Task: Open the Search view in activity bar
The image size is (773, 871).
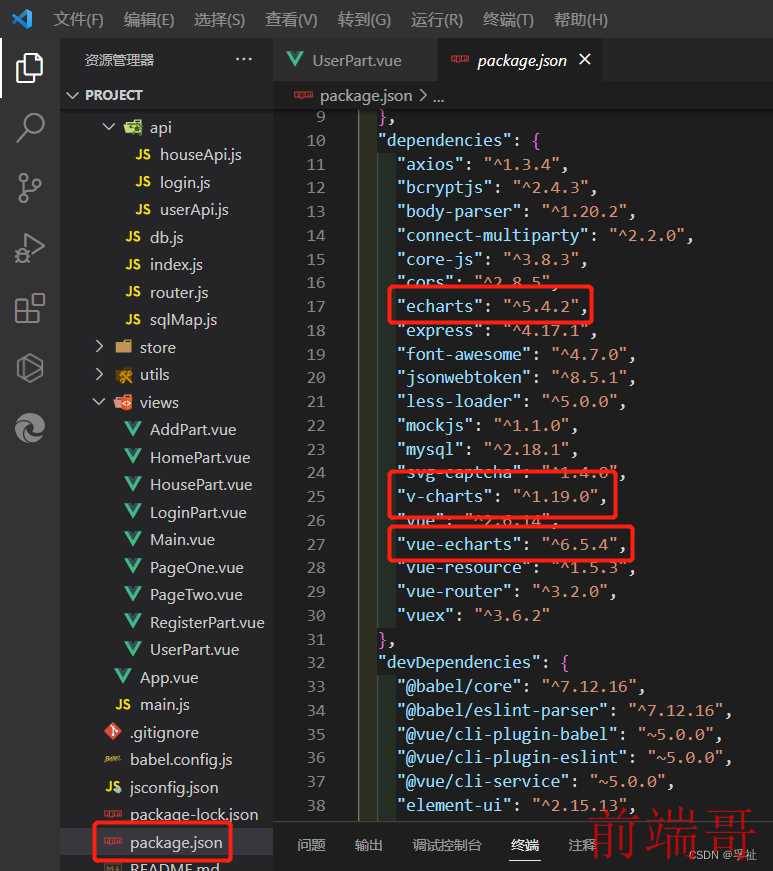Action: click(x=30, y=128)
